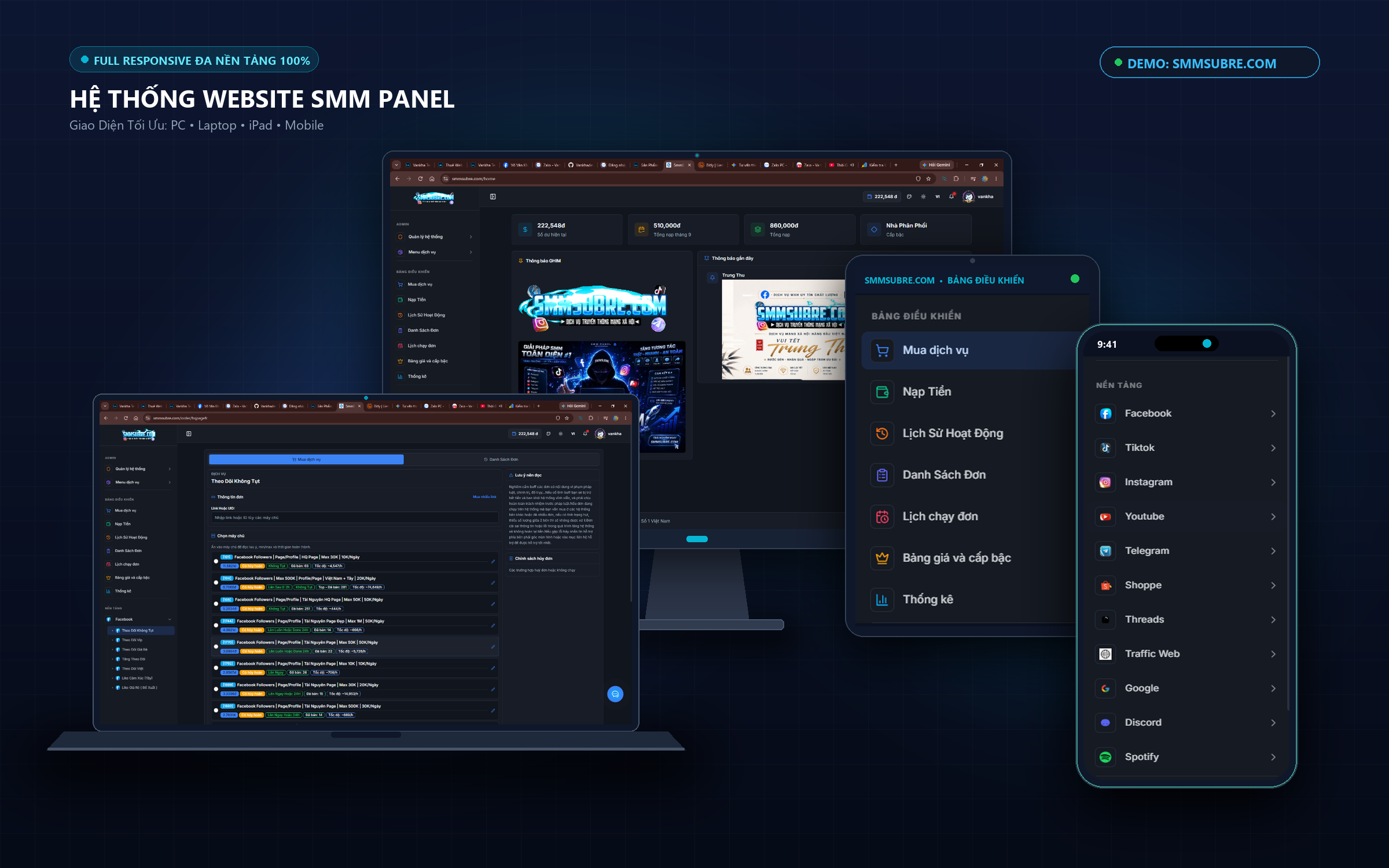Tap the Nạp Tiền wallet icon on the tablet
Screen dimensions: 1389x868
(882, 392)
